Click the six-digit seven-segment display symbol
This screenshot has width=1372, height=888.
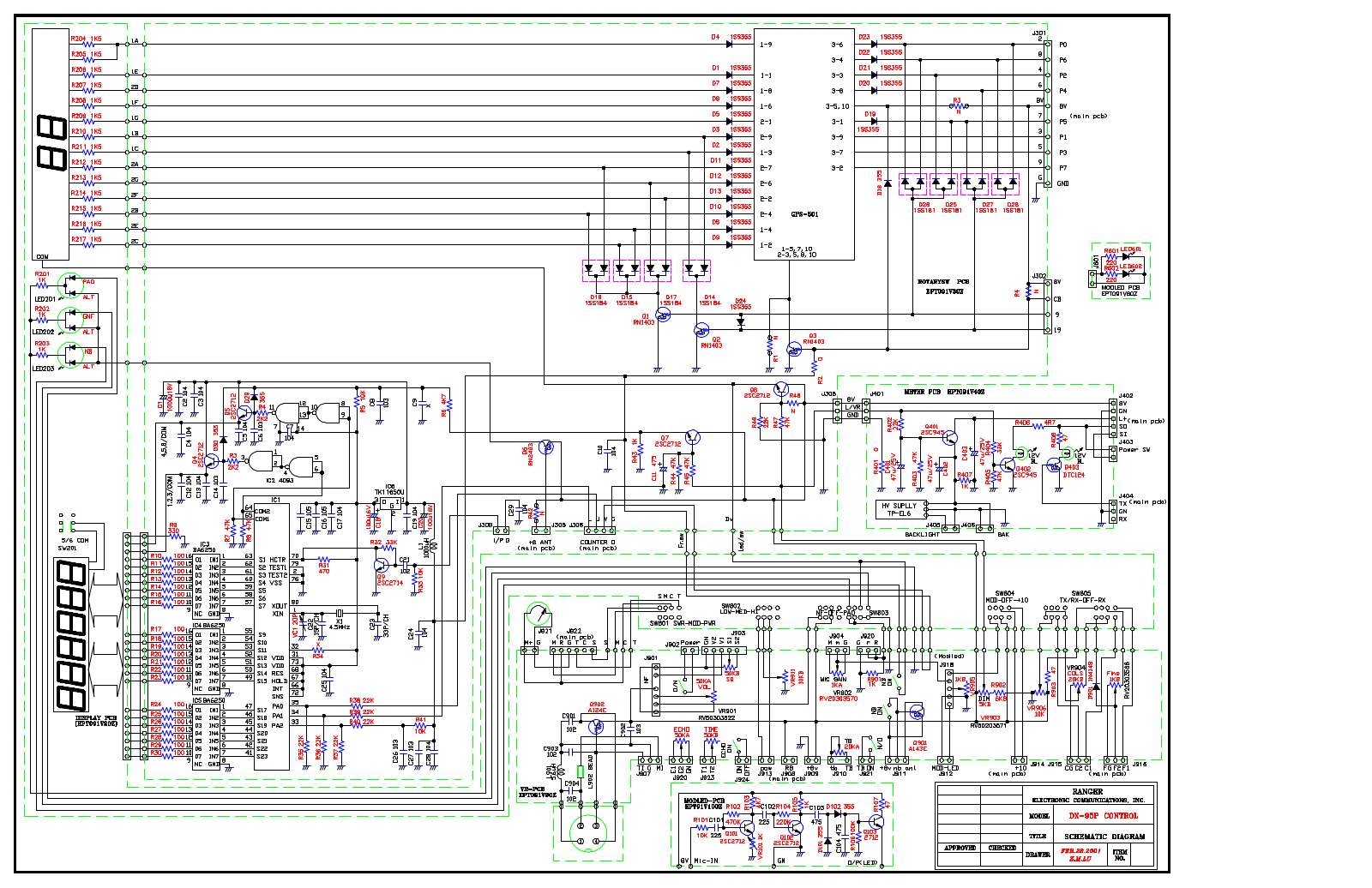(x=71, y=635)
